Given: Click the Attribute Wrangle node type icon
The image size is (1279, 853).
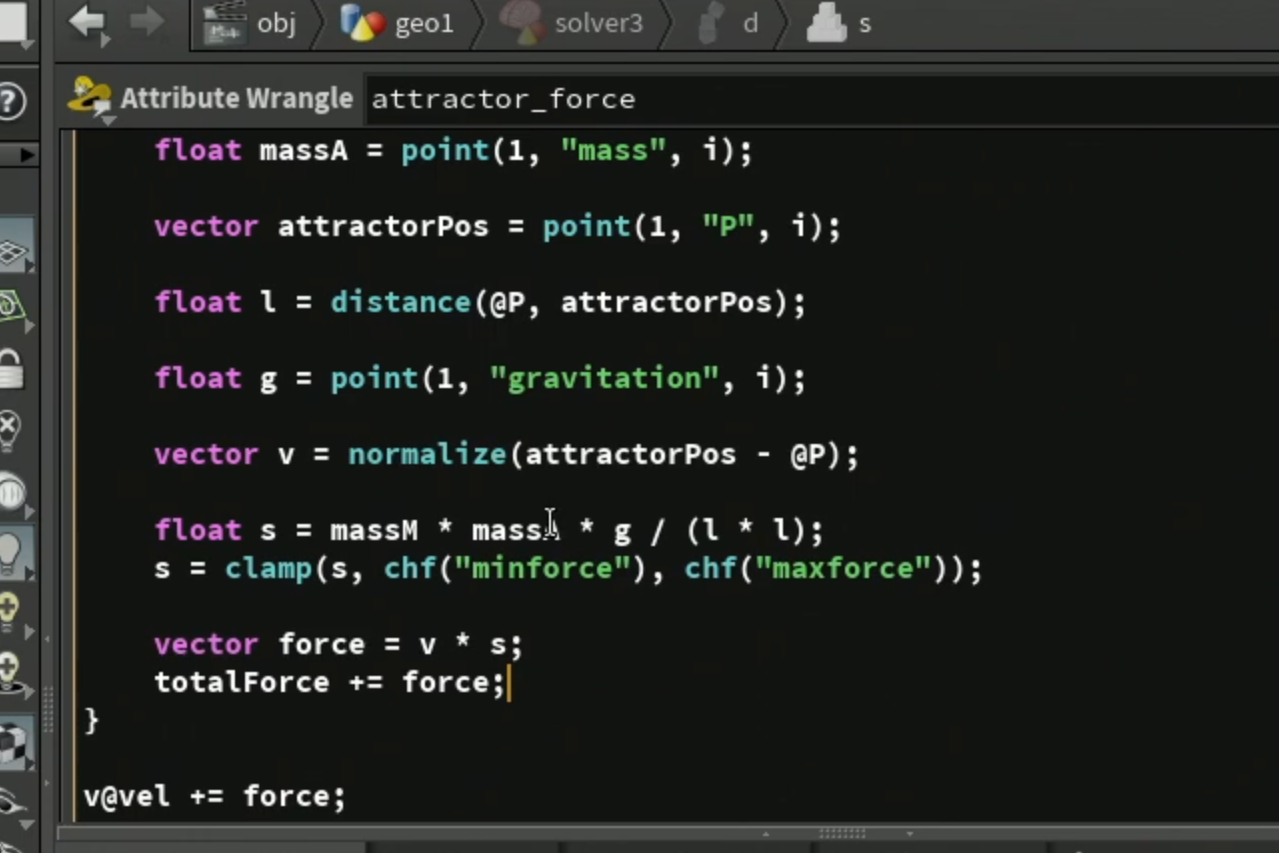Looking at the screenshot, I should (90, 98).
